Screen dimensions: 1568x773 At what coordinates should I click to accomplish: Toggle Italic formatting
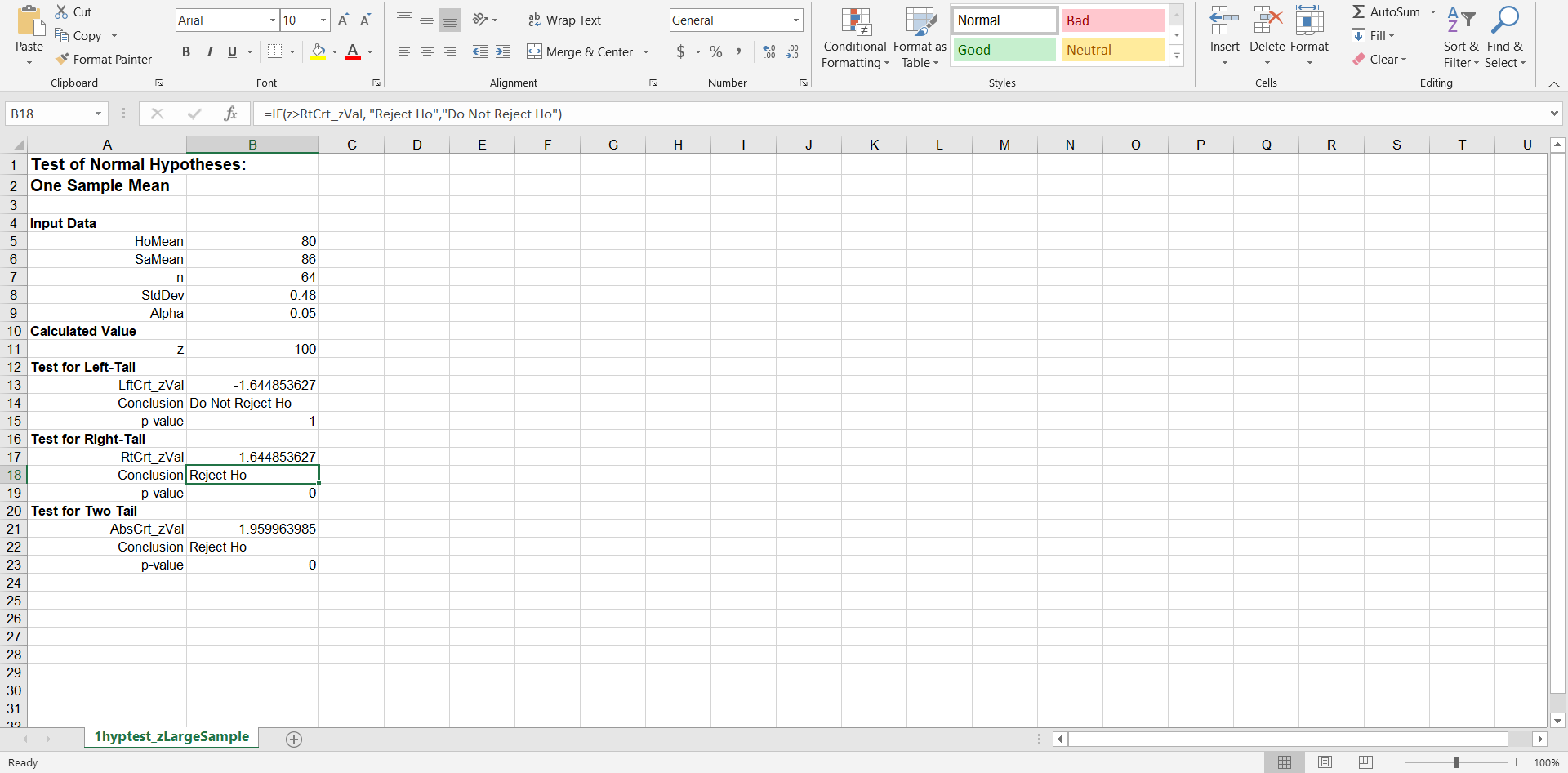(x=209, y=51)
